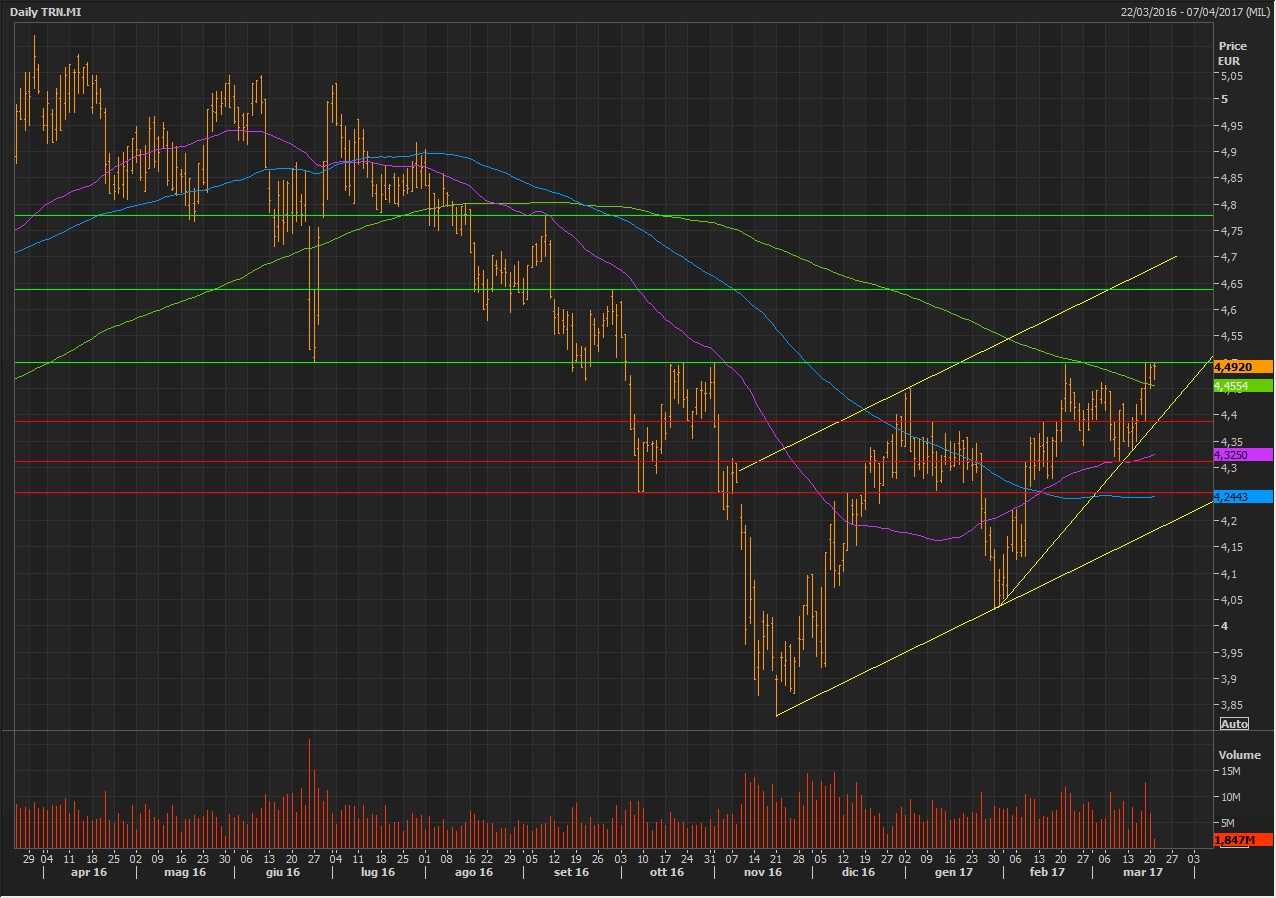Select the orange 4,4920 last price tag

tap(1242, 366)
